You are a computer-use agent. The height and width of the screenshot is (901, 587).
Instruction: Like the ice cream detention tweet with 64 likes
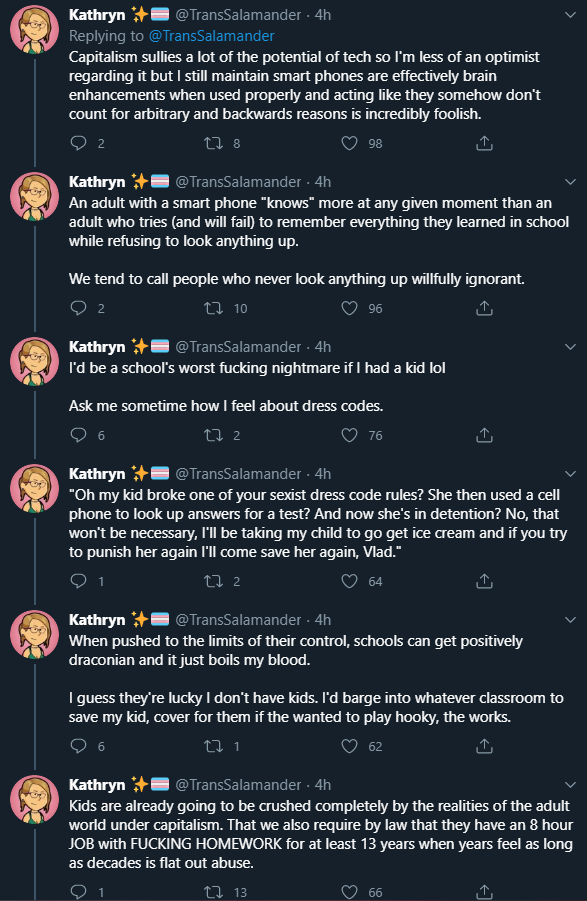click(x=350, y=581)
